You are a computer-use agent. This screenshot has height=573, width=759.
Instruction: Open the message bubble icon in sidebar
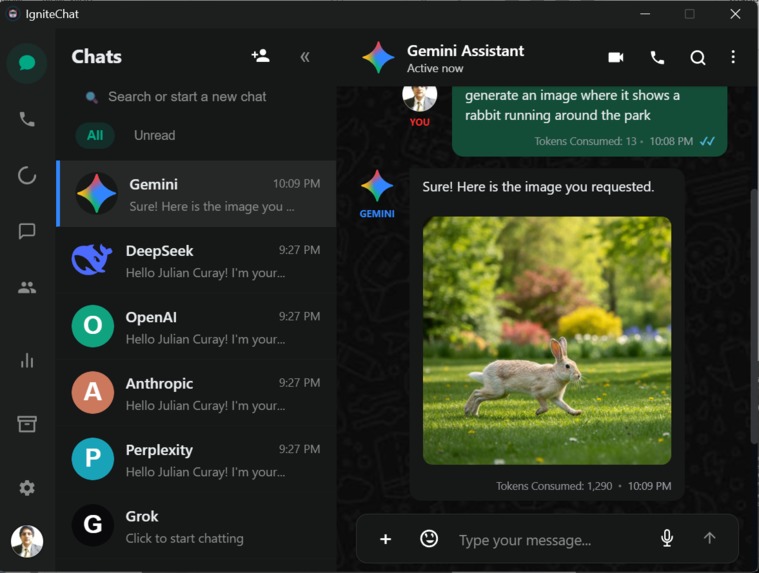pyautogui.click(x=27, y=231)
